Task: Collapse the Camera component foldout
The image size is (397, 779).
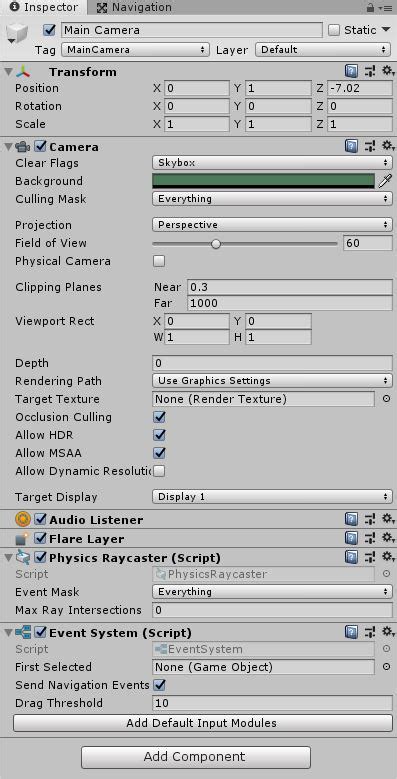Action: pos(8,147)
